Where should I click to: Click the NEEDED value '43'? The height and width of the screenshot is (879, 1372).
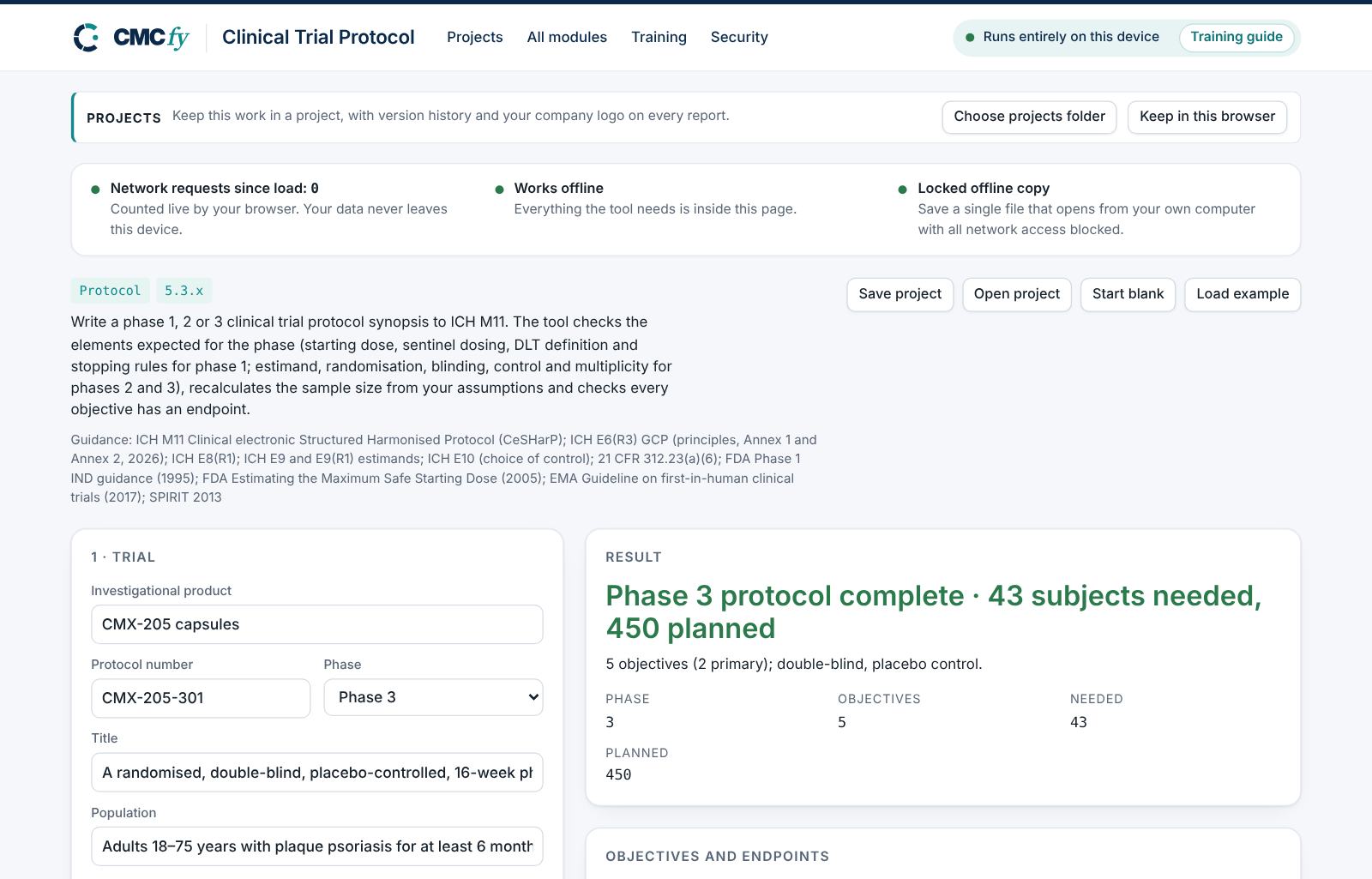coord(1079,722)
